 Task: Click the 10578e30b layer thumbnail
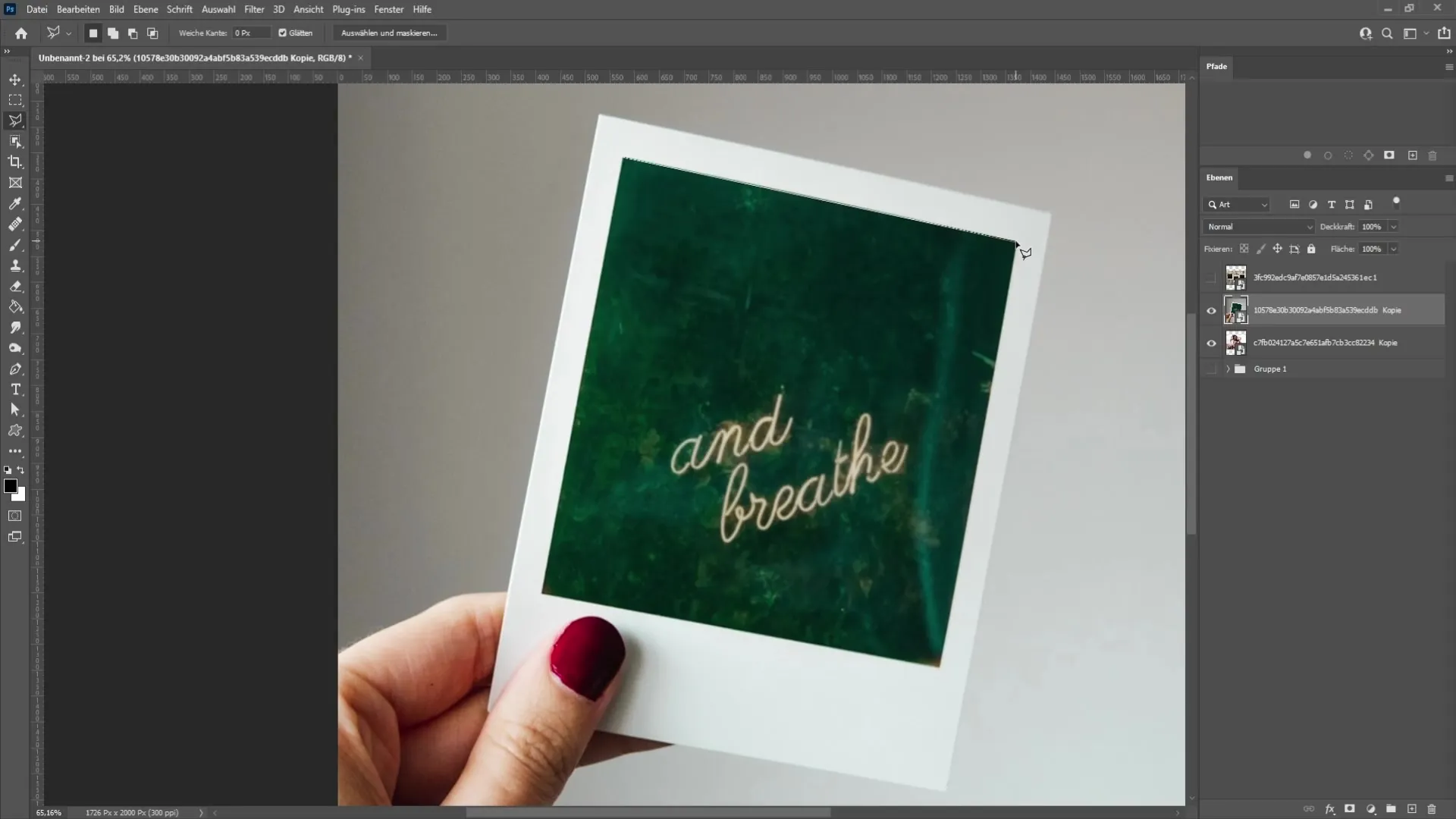[1236, 310]
